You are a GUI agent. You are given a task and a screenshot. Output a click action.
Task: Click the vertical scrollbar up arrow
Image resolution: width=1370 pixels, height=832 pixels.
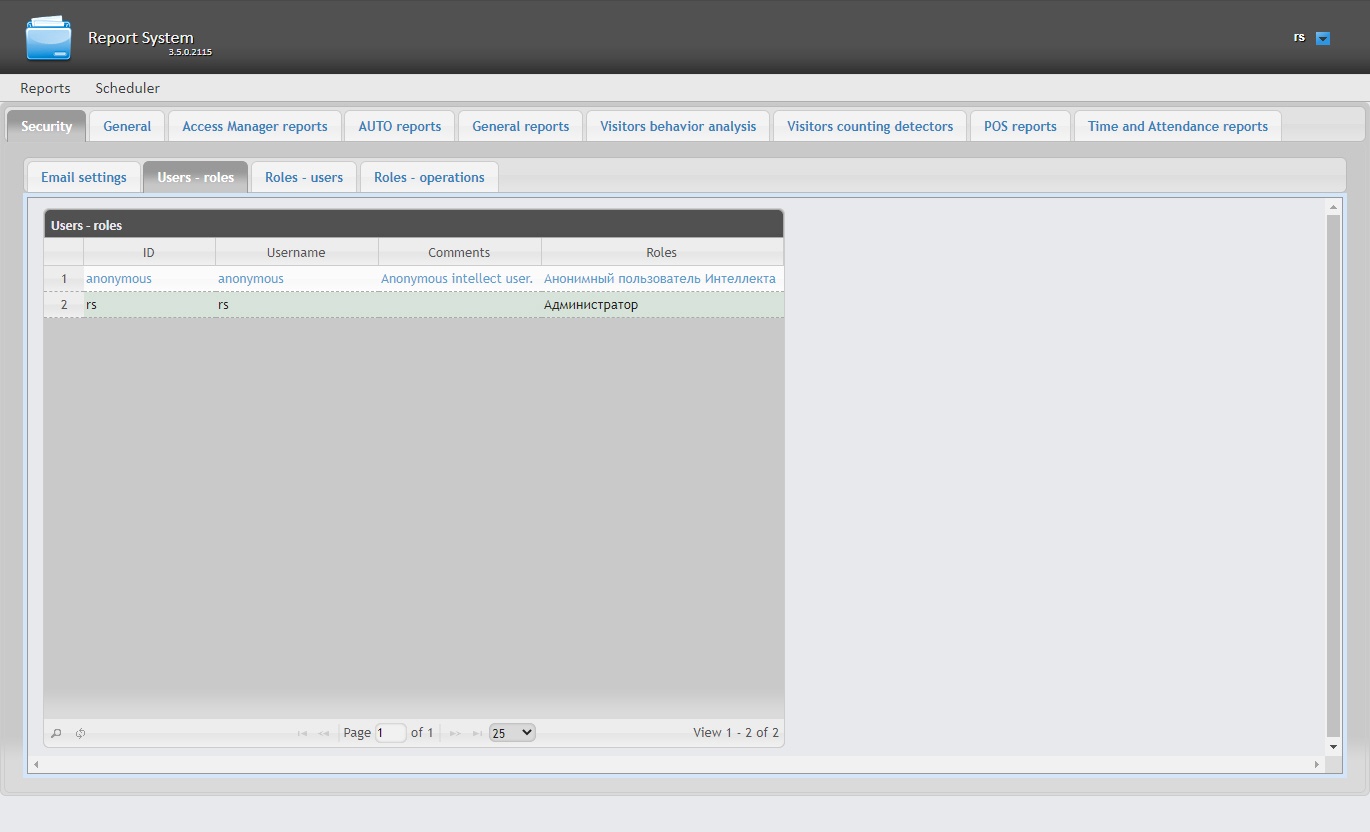(x=1333, y=207)
